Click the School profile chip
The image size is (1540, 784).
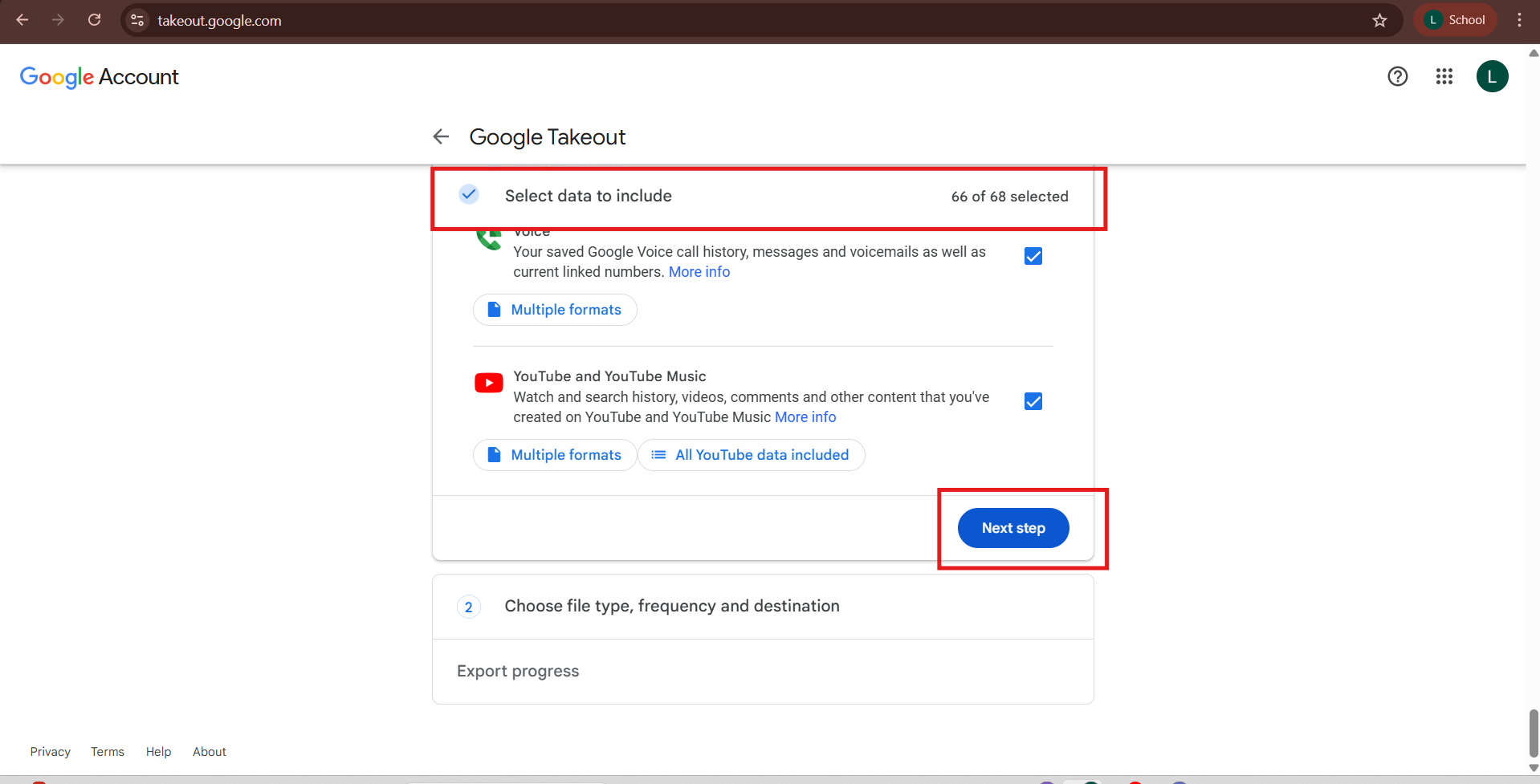(1456, 20)
